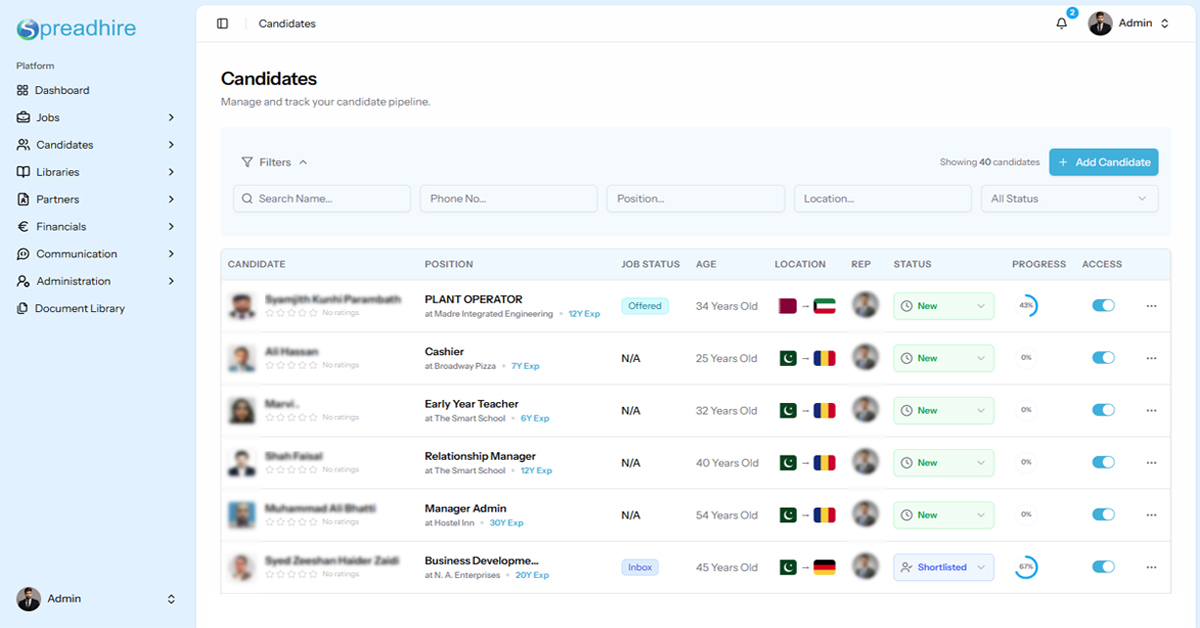Click the 67% progress circle
This screenshot has width=1200, height=628.
(1026, 567)
